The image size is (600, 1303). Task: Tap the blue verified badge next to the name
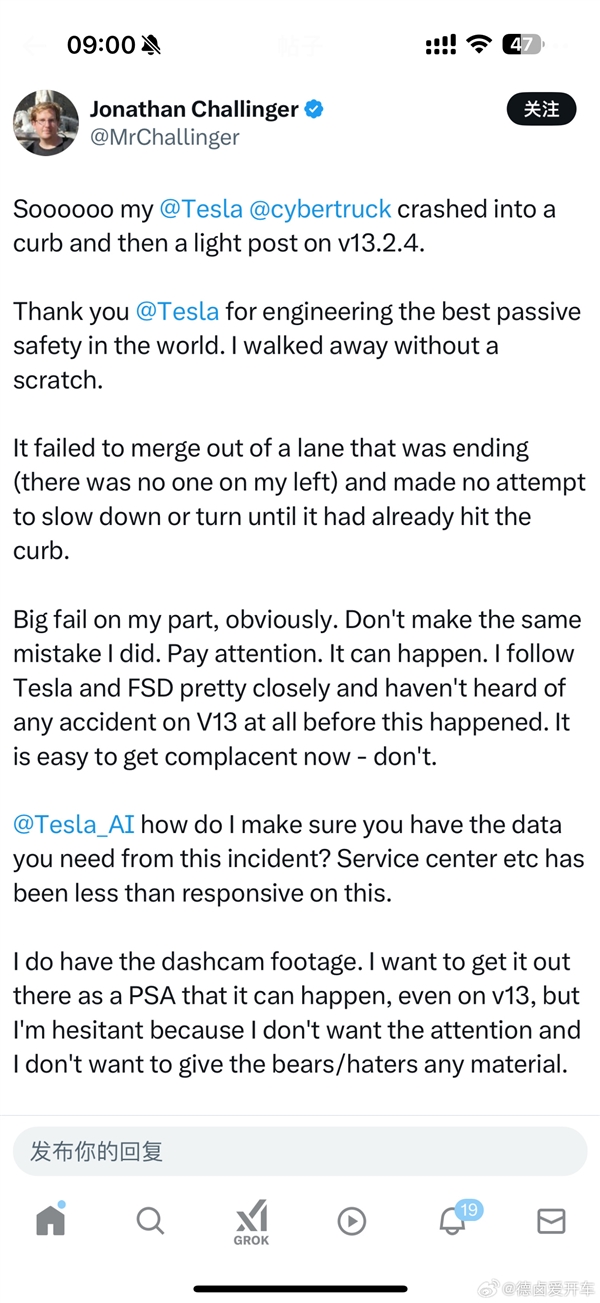(x=313, y=109)
